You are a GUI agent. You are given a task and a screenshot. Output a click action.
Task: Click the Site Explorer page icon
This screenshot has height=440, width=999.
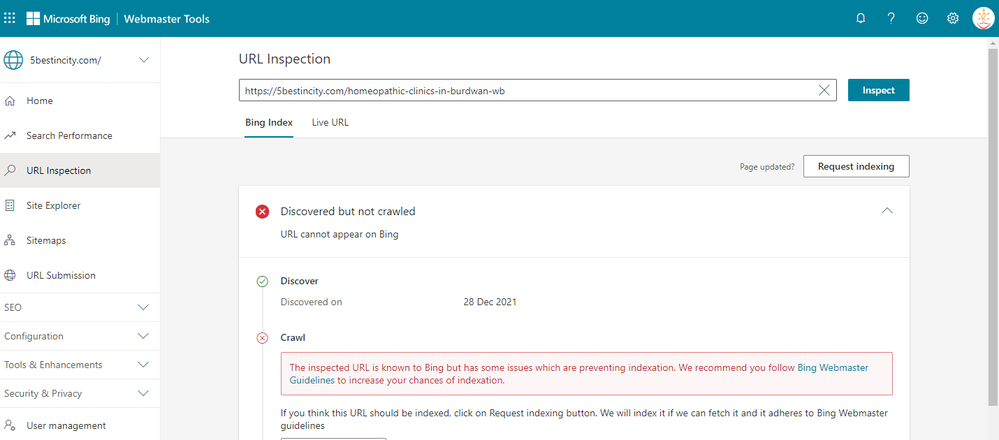tap(10, 206)
